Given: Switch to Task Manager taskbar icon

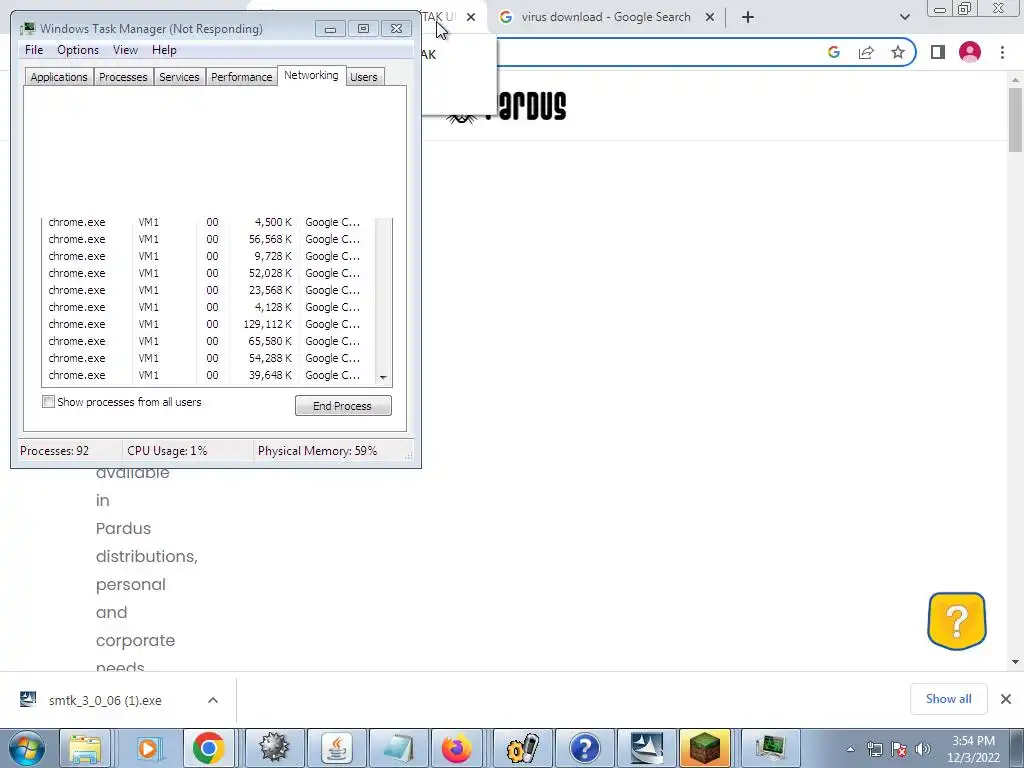Looking at the screenshot, I should click(x=771, y=748).
